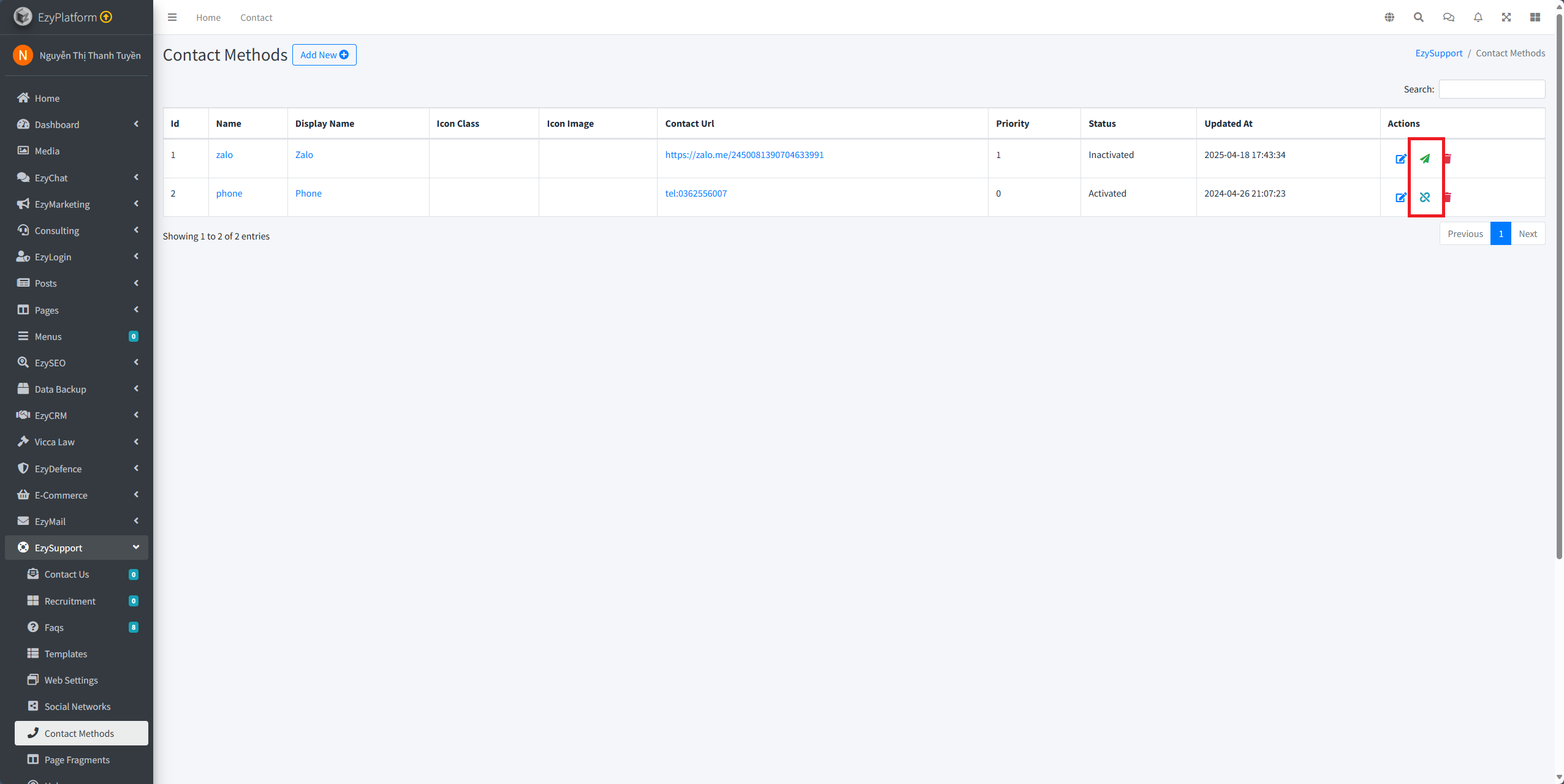
Task: Collapse the EzySupport menu
Action: pyautogui.click(x=77, y=548)
